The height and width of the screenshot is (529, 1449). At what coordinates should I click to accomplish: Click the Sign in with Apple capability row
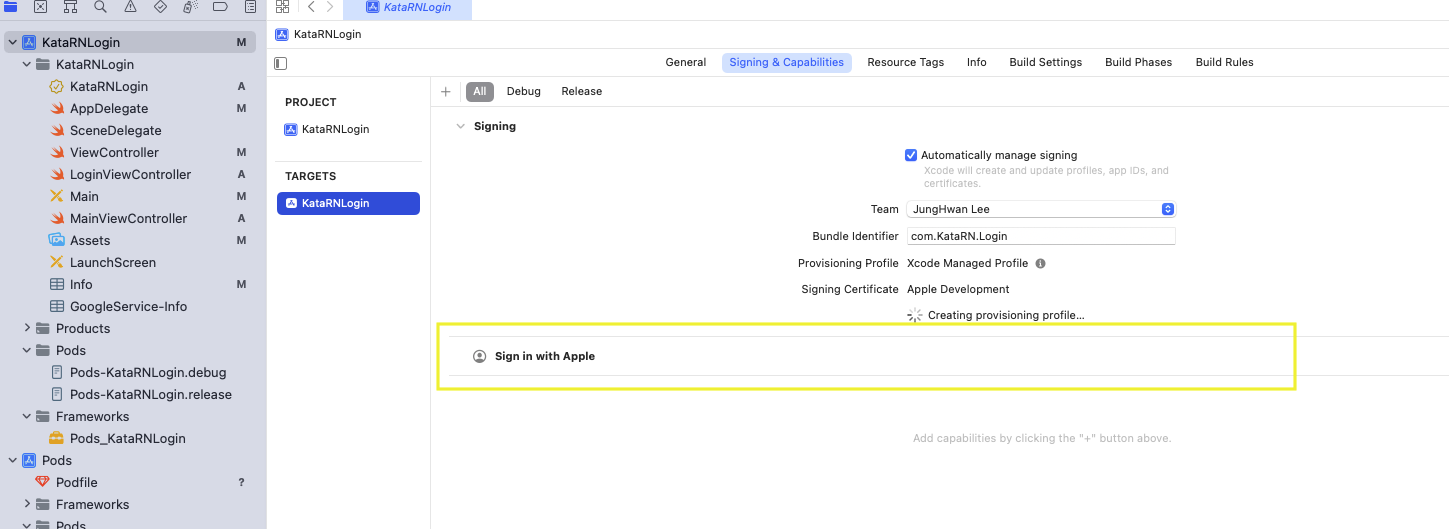point(948,356)
